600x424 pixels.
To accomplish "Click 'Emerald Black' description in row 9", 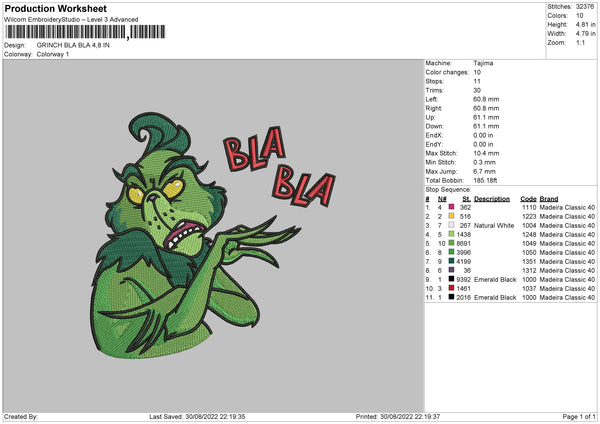I will click(495, 279).
